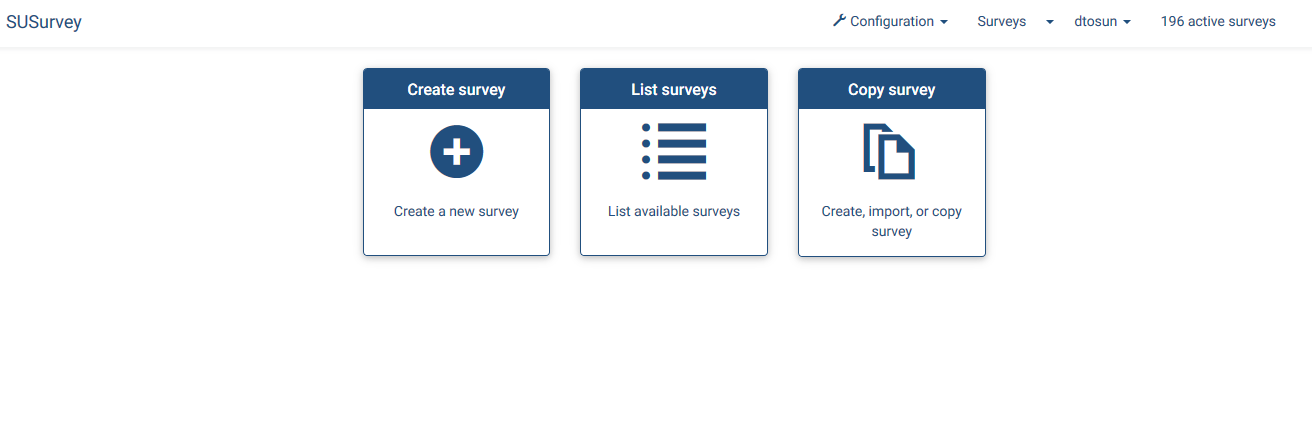Select the 'Create a new survey' caption
This screenshot has width=1312, height=437.
coord(456,212)
